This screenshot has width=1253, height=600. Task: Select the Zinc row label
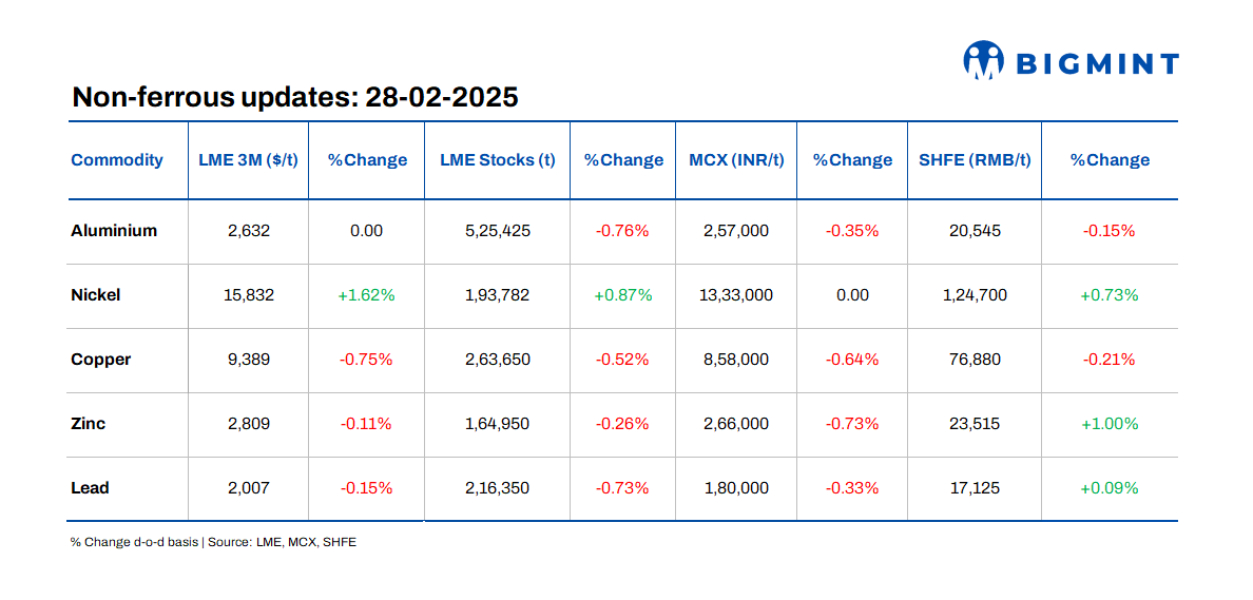pyautogui.click(x=88, y=424)
